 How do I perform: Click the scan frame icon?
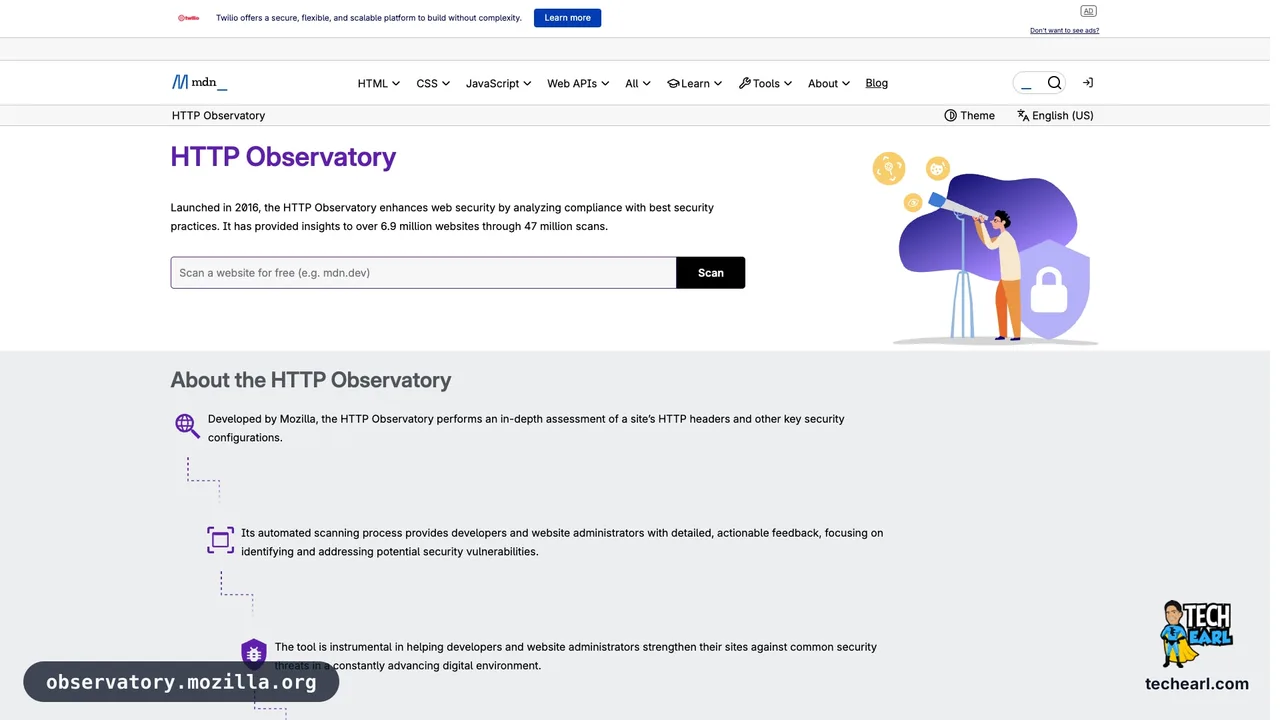tap(220, 540)
